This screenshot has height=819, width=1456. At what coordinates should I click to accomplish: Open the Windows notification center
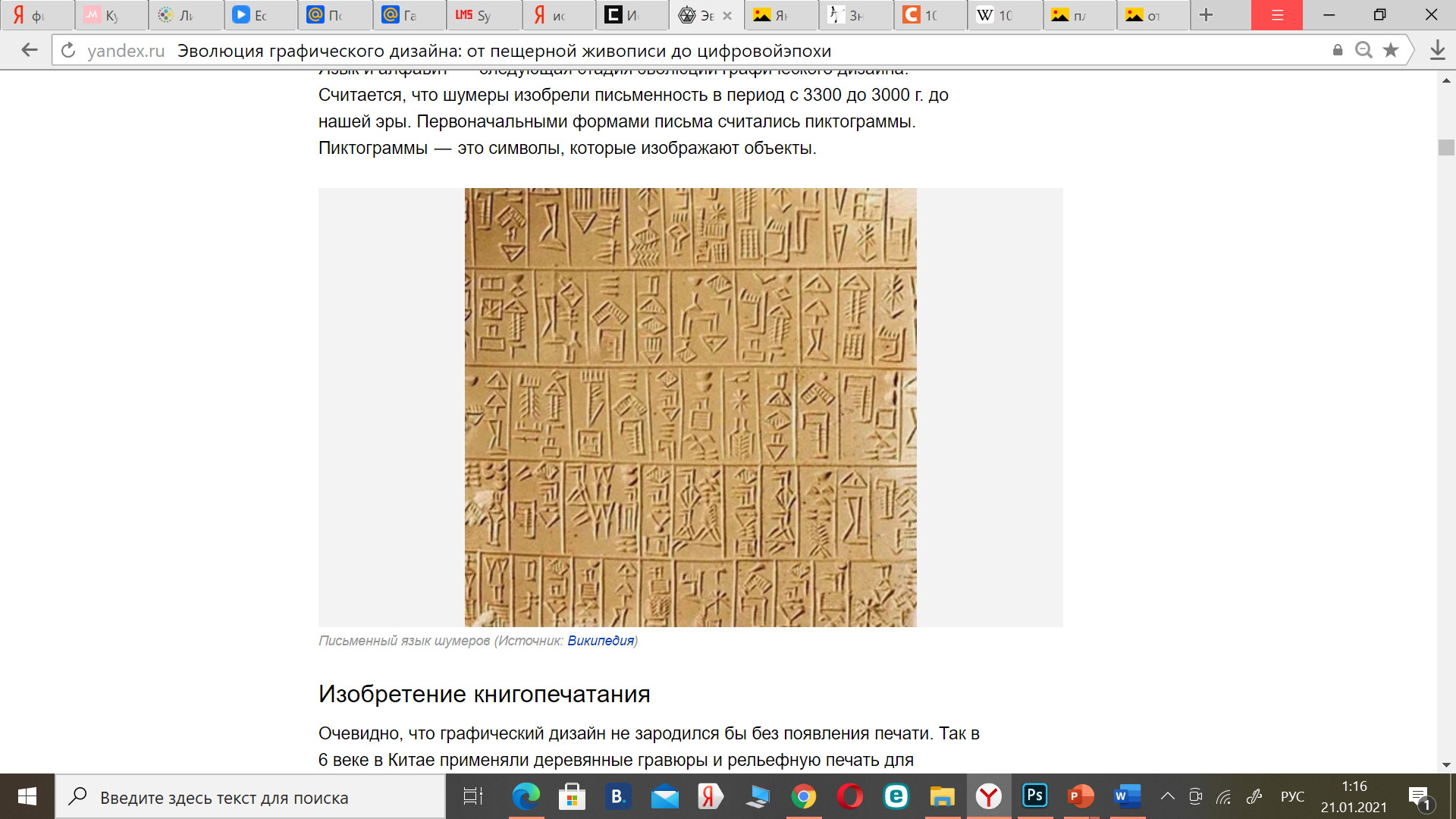(x=1419, y=796)
